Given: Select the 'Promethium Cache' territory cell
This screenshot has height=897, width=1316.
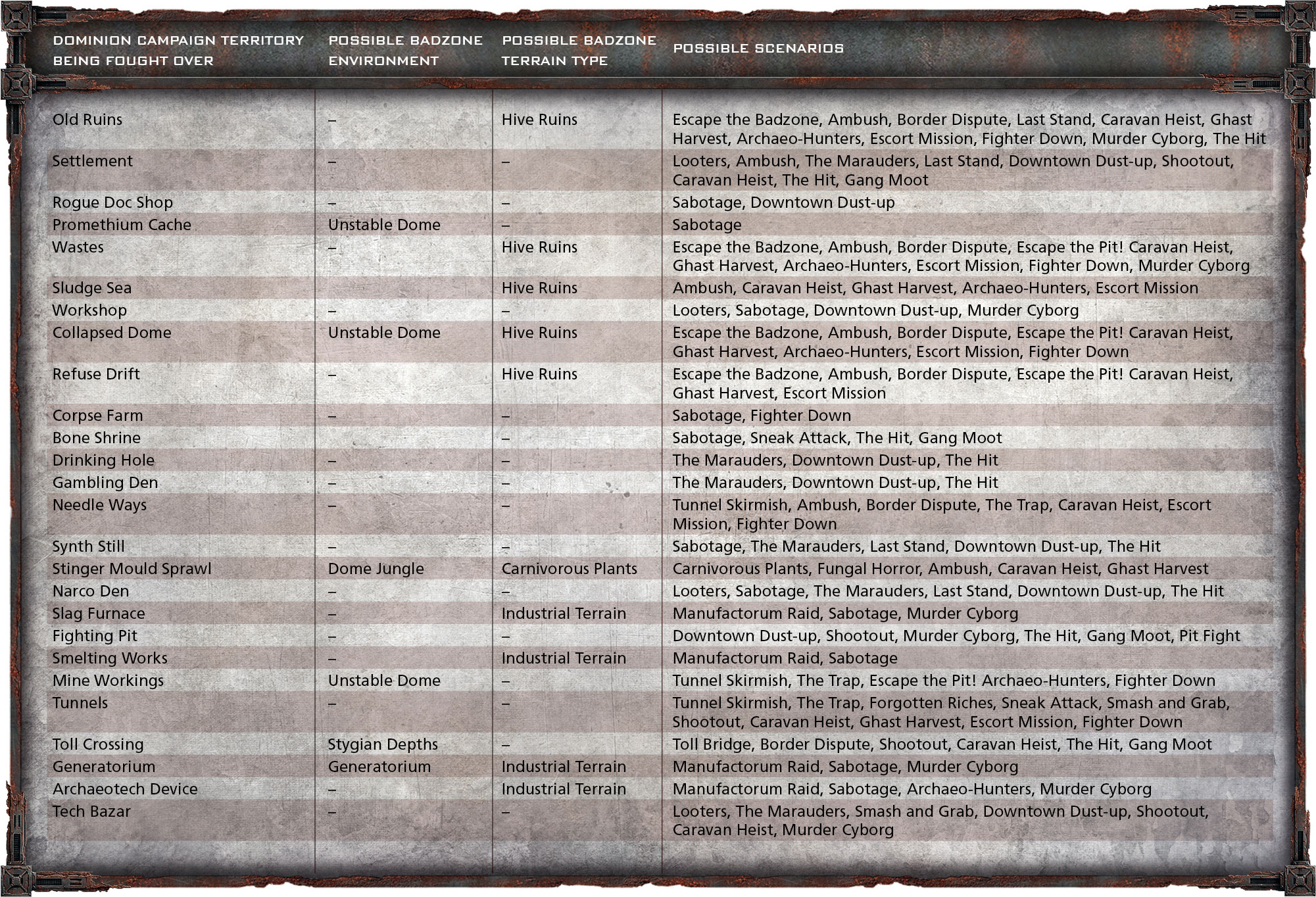Looking at the screenshot, I should (x=122, y=225).
